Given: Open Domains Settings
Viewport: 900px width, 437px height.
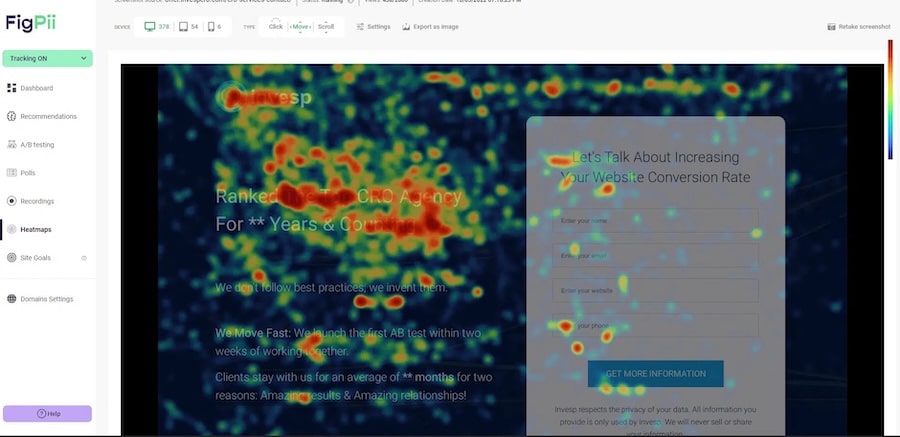Looking at the screenshot, I should [x=46, y=298].
